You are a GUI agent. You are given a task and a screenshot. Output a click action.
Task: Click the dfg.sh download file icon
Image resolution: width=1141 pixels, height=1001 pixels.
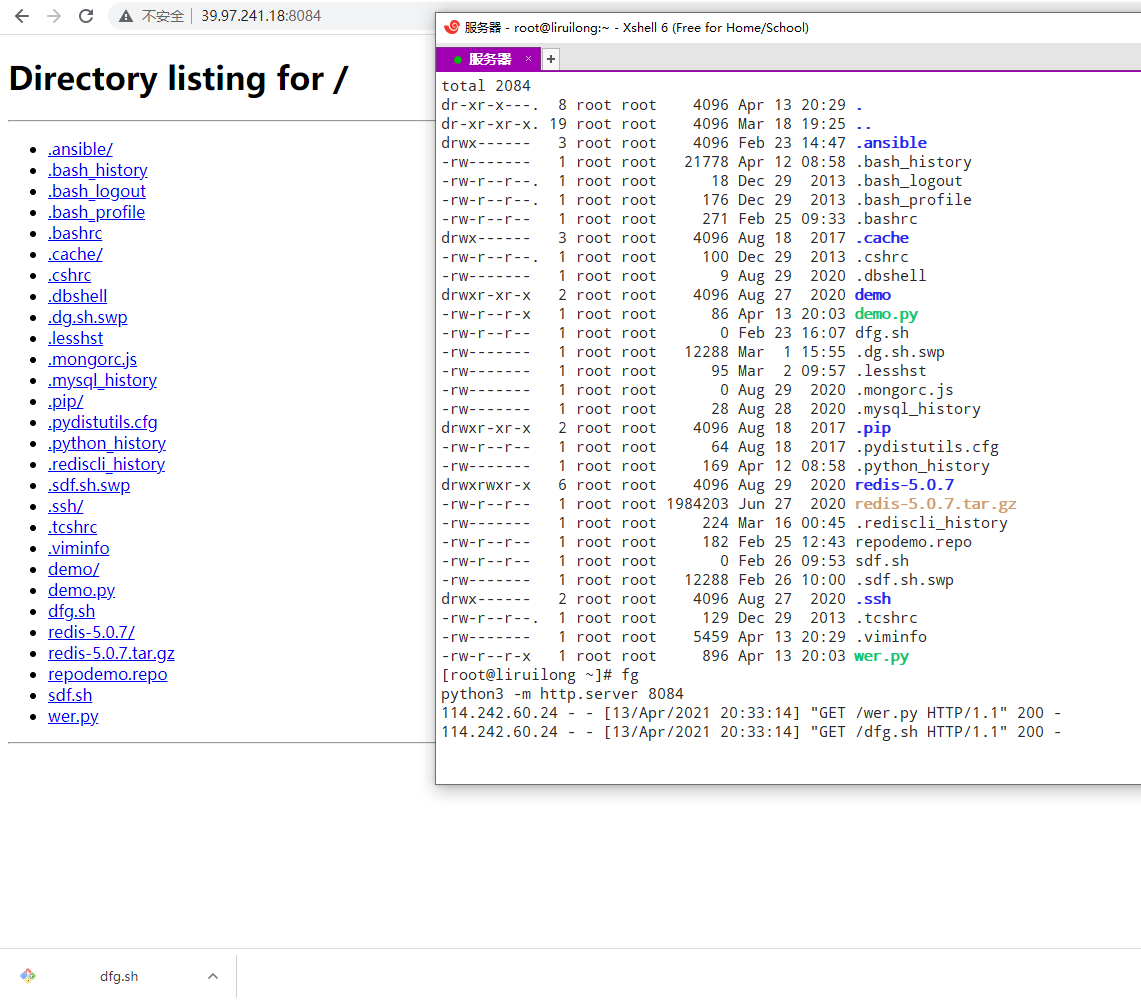tap(28, 976)
